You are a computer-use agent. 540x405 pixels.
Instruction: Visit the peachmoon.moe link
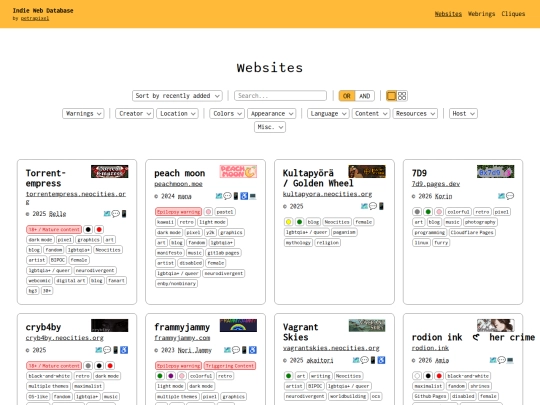coord(178,184)
